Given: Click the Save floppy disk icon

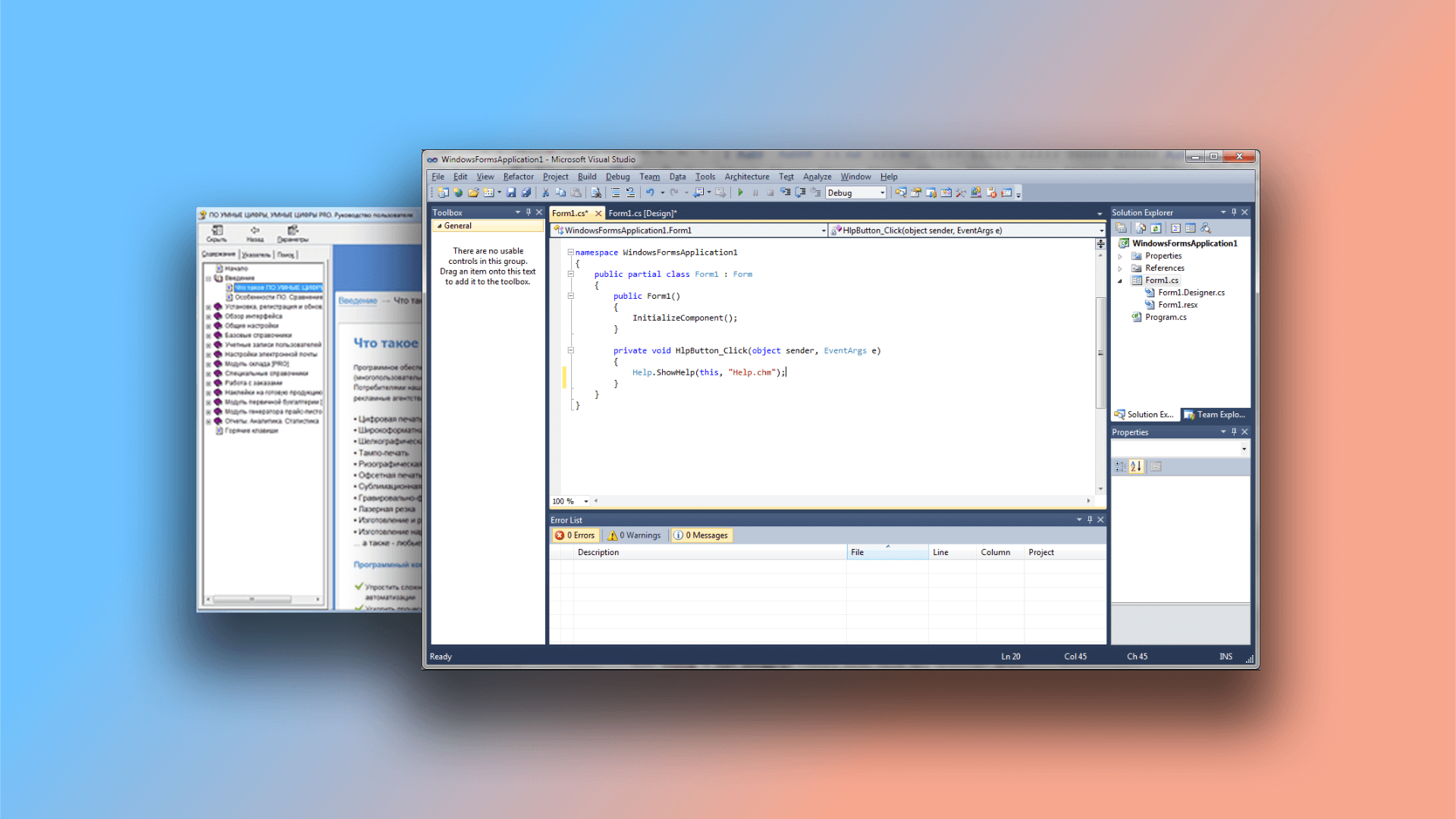Looking at the screenshot, I should pos(511,193).
